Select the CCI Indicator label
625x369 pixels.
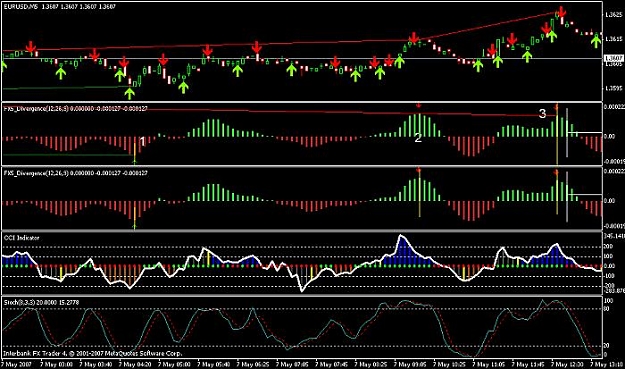[x=22, y=238]
